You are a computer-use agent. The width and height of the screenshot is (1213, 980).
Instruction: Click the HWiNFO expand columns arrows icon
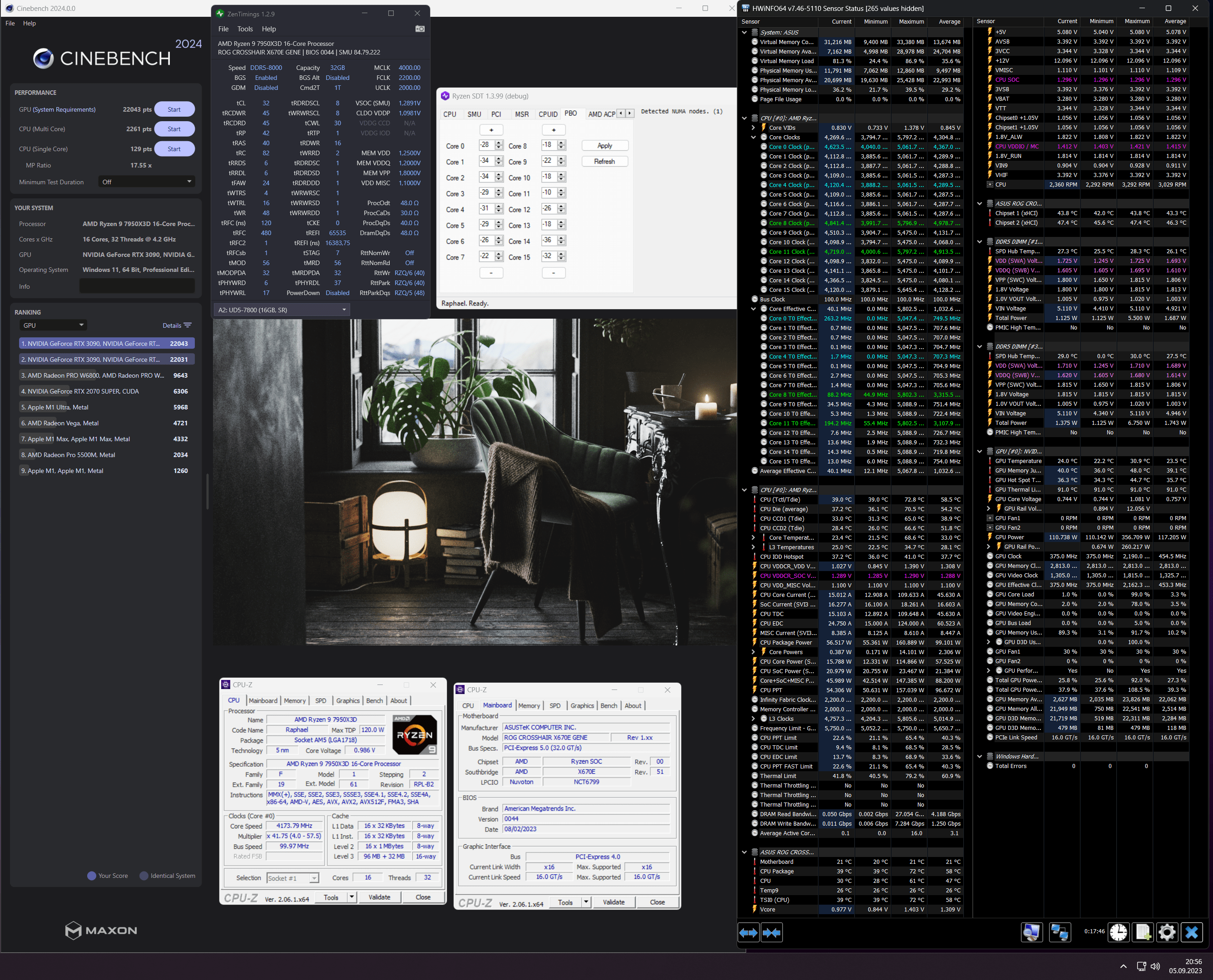click(x=748, y=933)
